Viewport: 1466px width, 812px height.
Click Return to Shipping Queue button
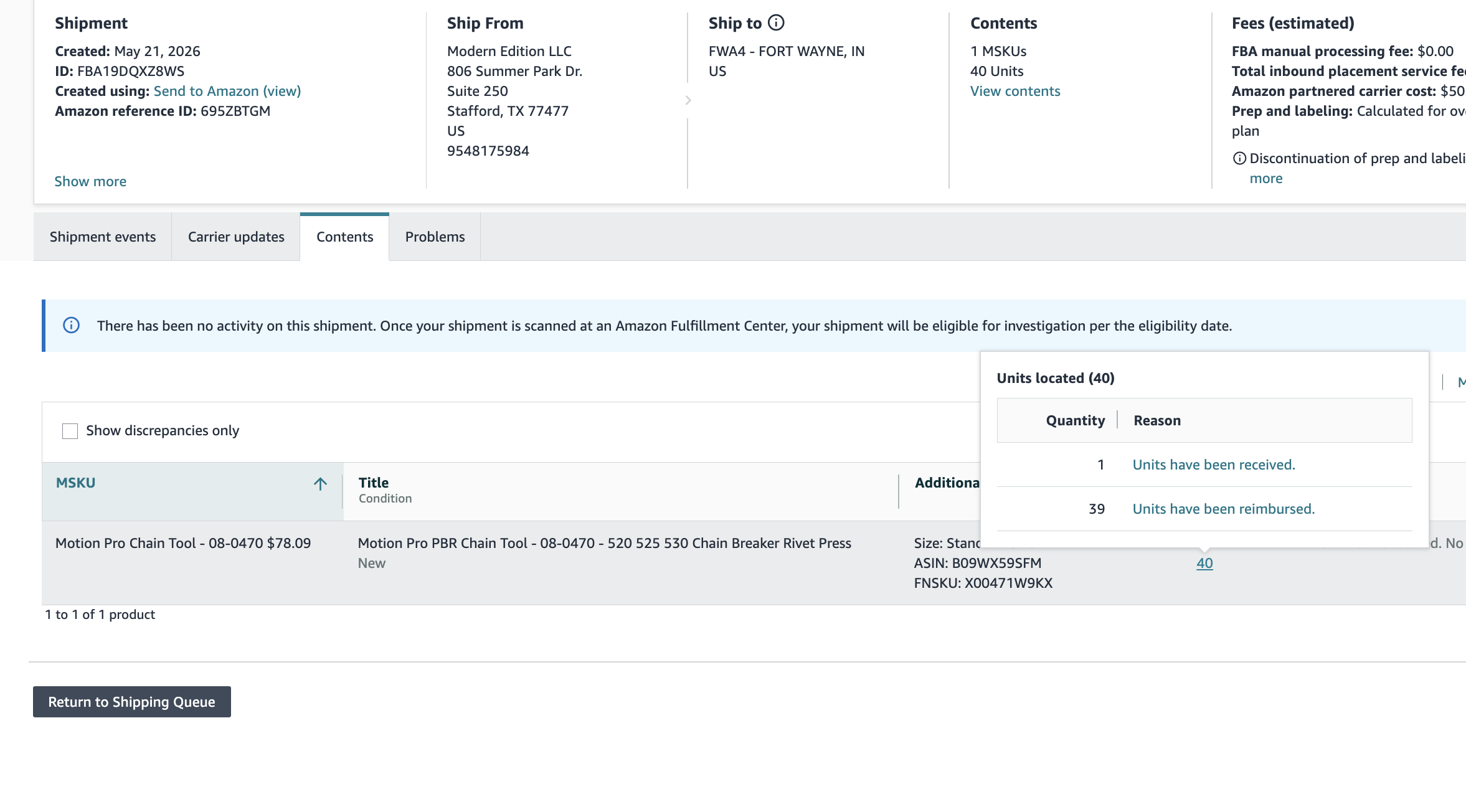click(x=132, y=702)
